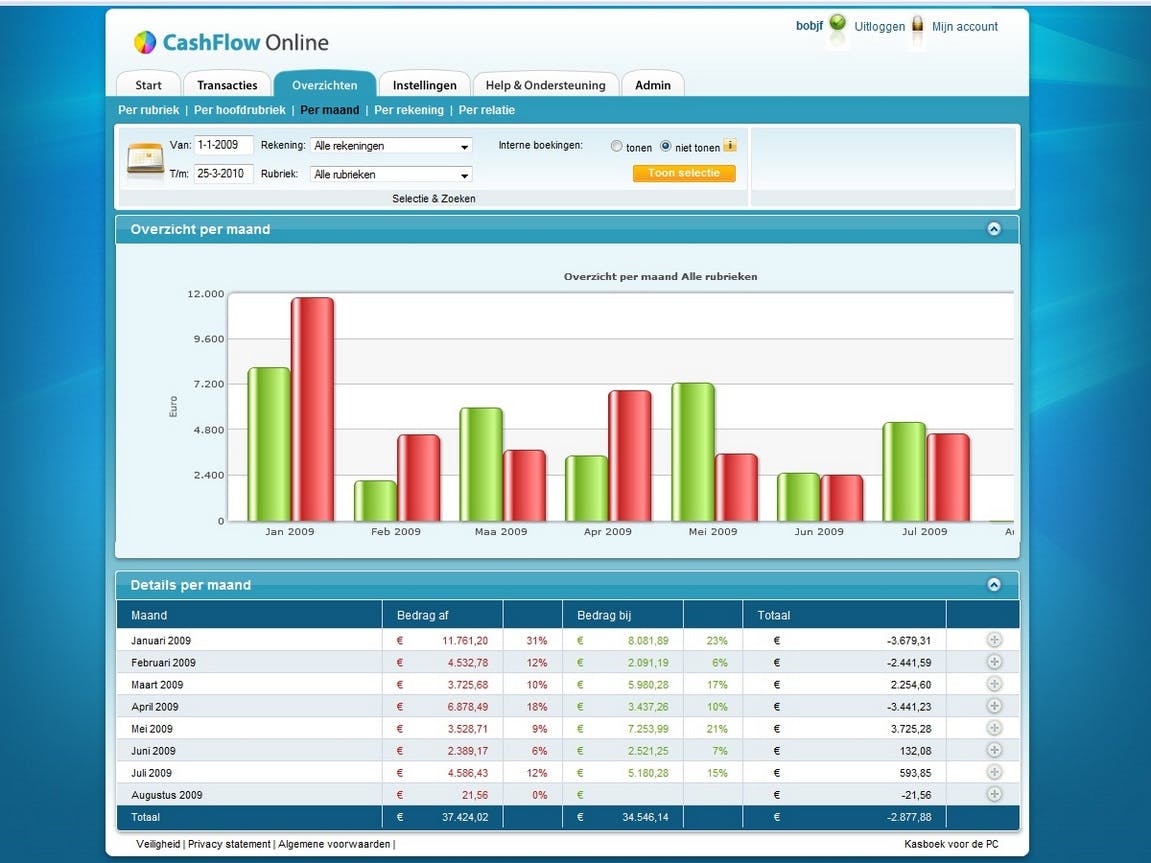Open the Rekening 'Alle rekeningen' dropdown
This screenshot has height=863, width=1151.
tap(391, 146)
